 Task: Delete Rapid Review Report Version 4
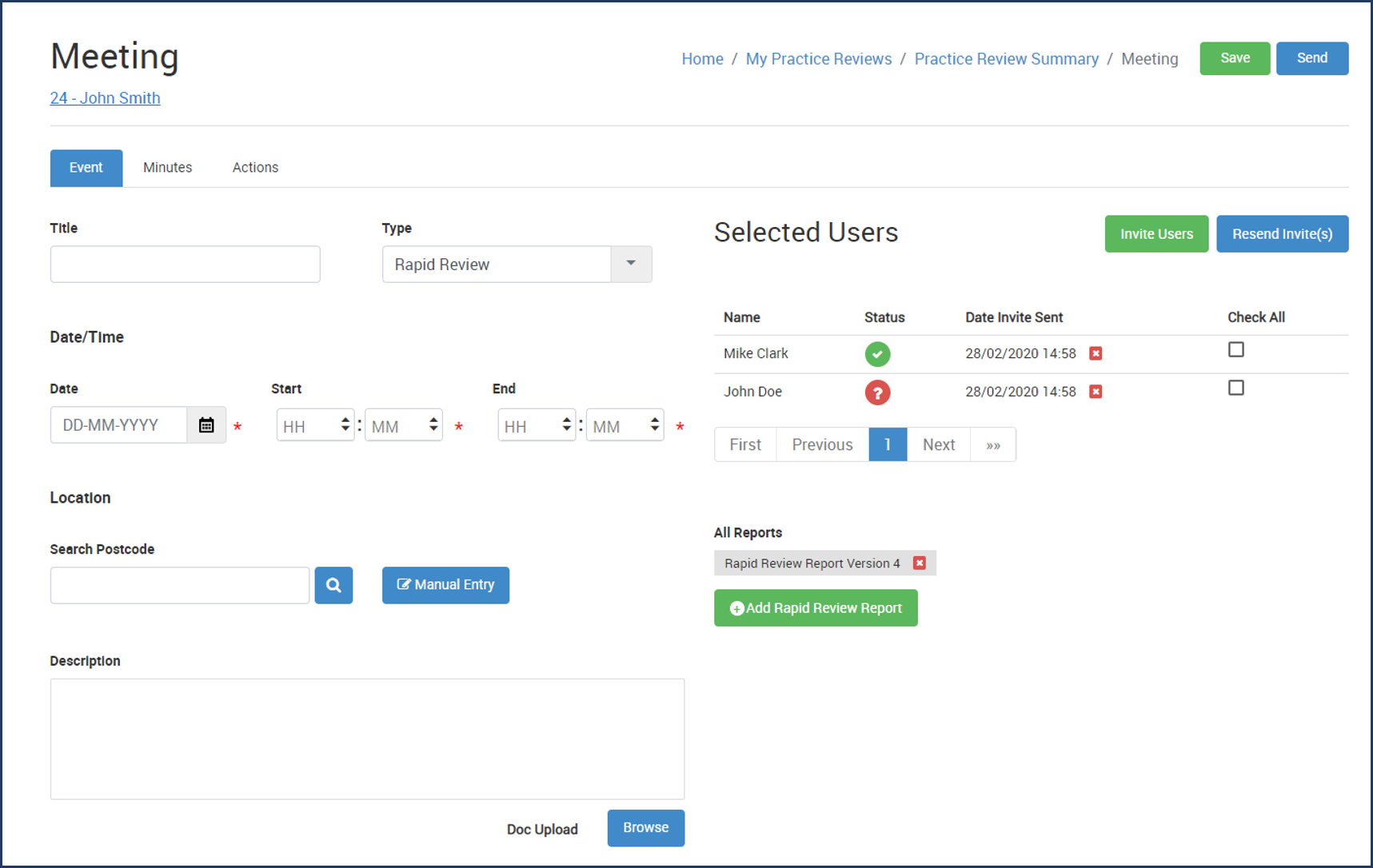click(920, 563)
